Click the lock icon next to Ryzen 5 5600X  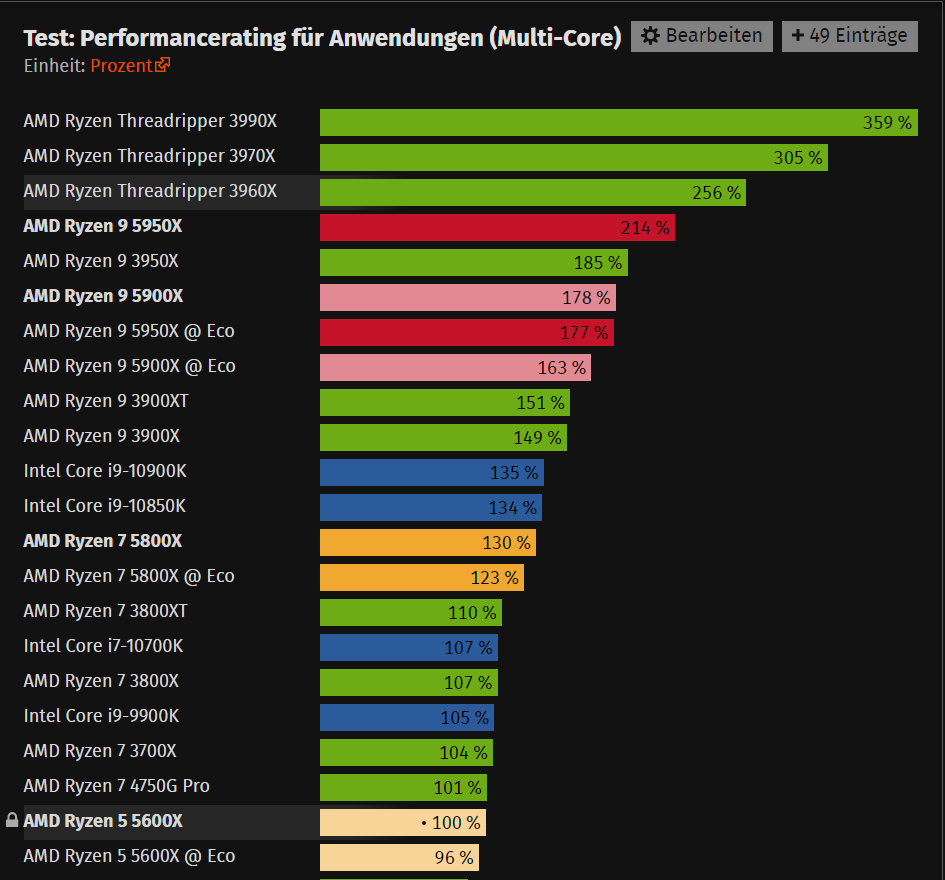coord(12,820)
